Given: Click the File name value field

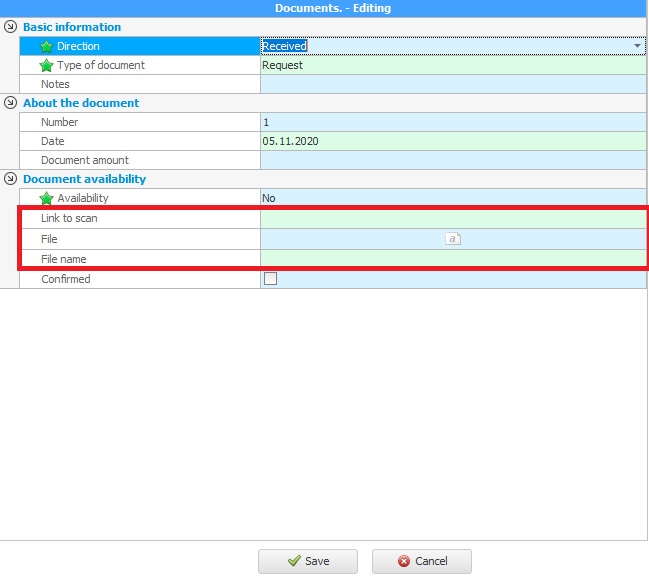Looking at the screenshot, I should pyautogui.click(x=453, y=258).
